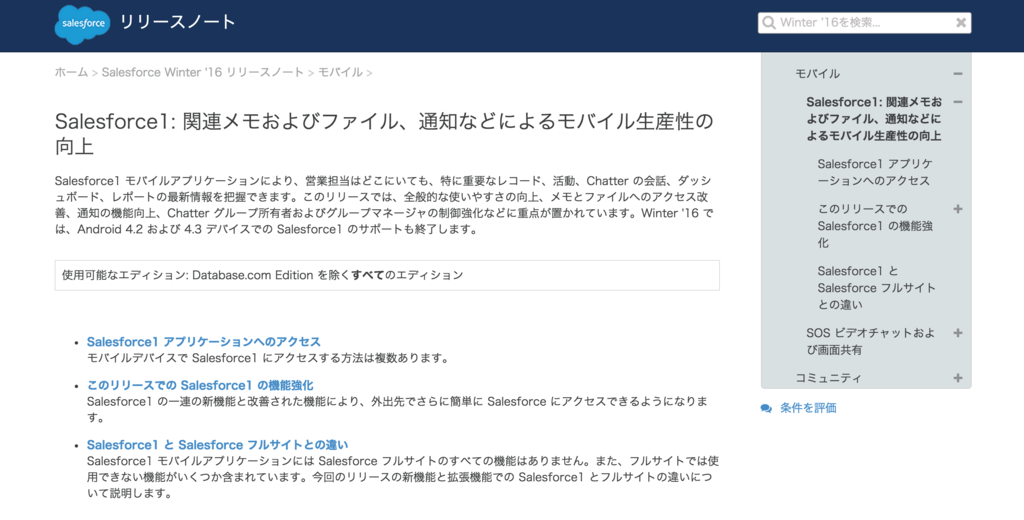Go to ホーム breadcrumb
Image resolution: width=1024 pixels, height=520 pixels.
coord(71,73)
